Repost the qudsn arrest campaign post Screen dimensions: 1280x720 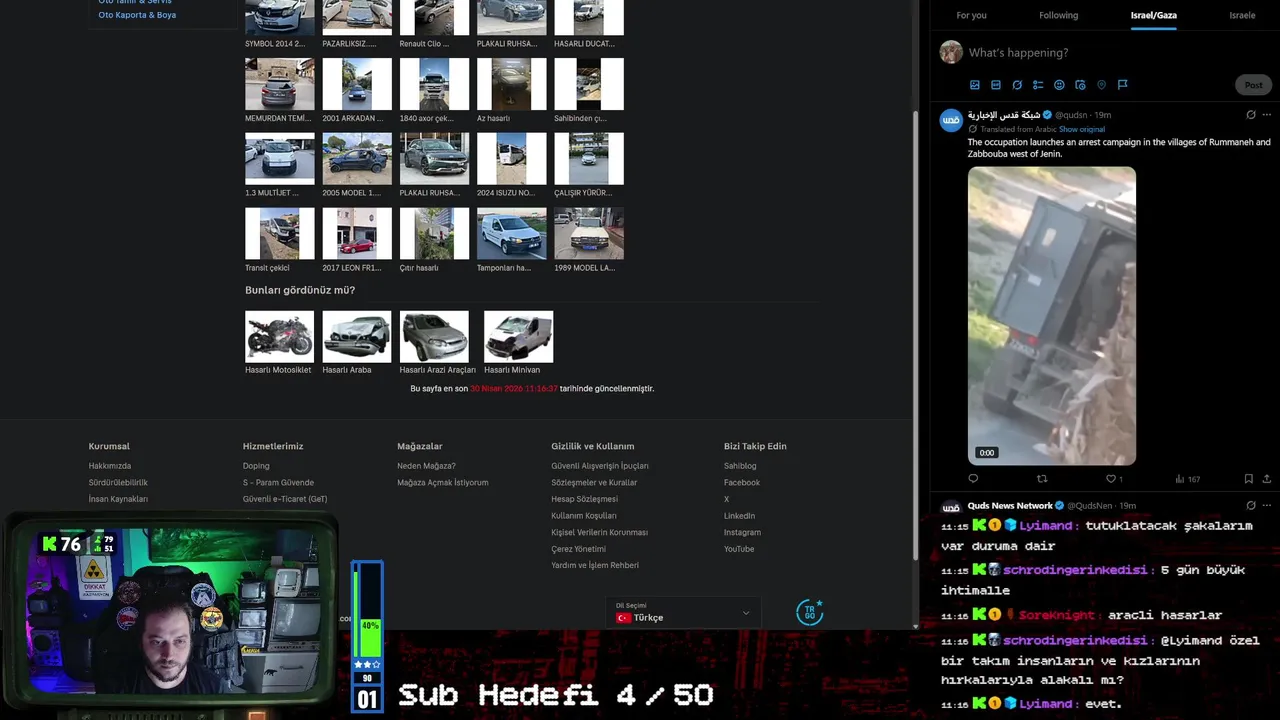click(1042, 479)
